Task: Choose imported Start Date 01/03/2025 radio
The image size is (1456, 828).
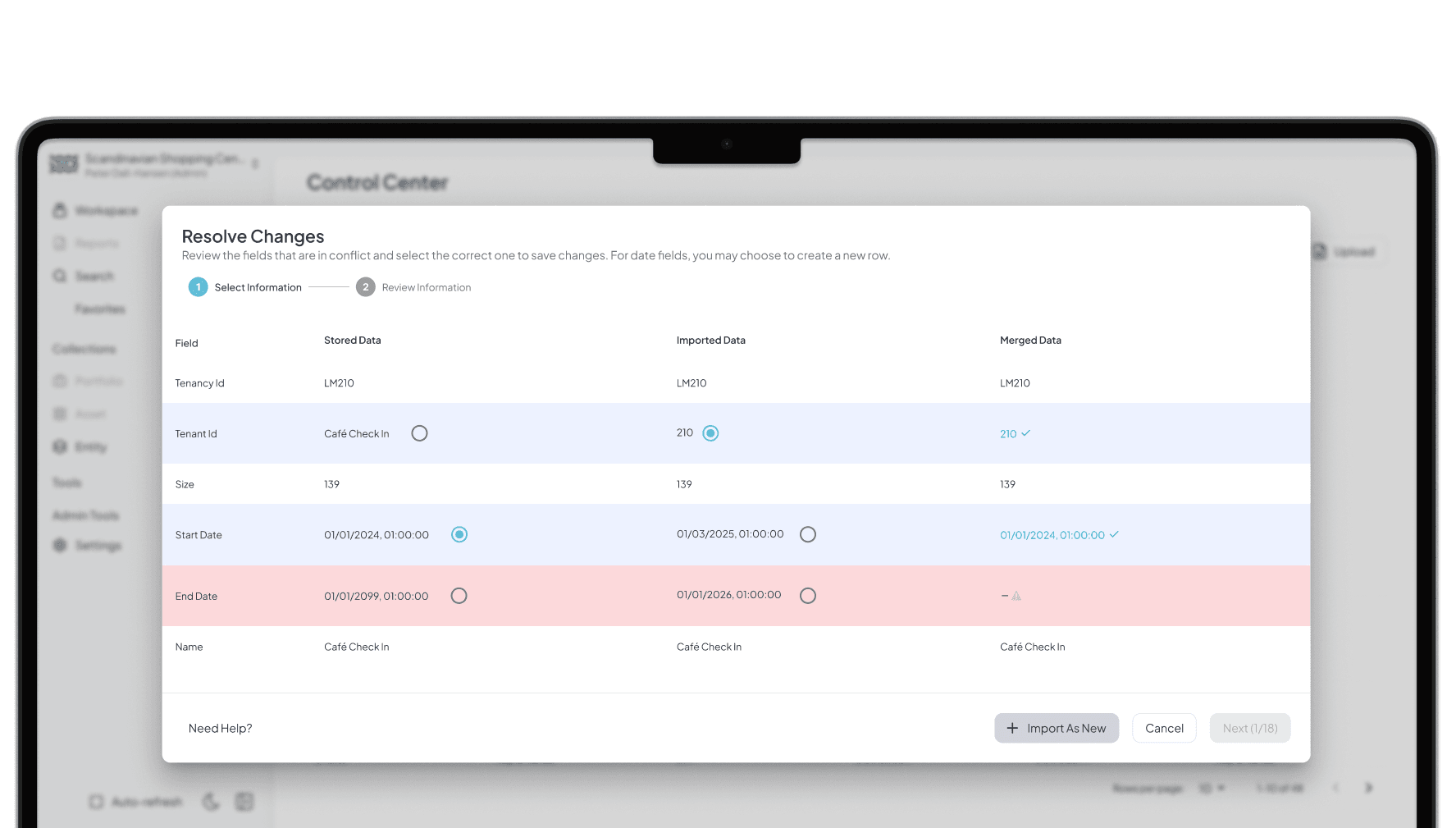Action: pos(808,535)
